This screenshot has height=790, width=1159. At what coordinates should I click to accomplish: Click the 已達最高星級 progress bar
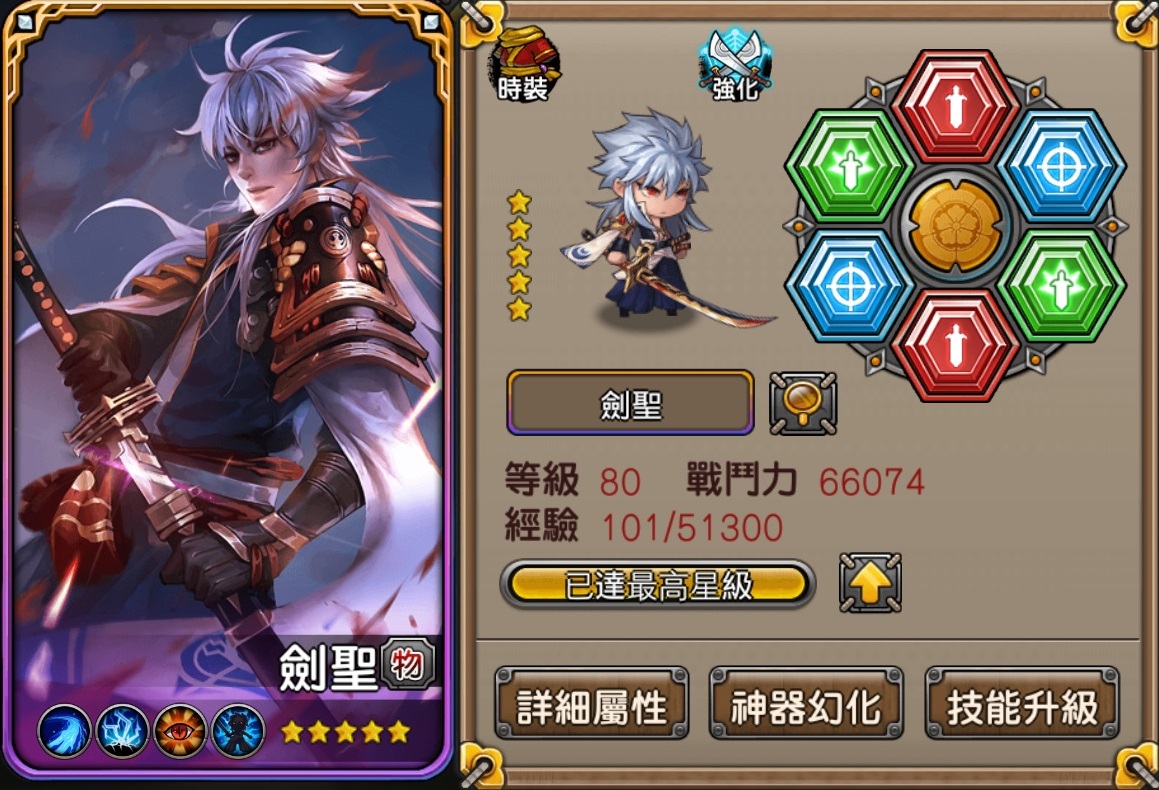[658, 585]
